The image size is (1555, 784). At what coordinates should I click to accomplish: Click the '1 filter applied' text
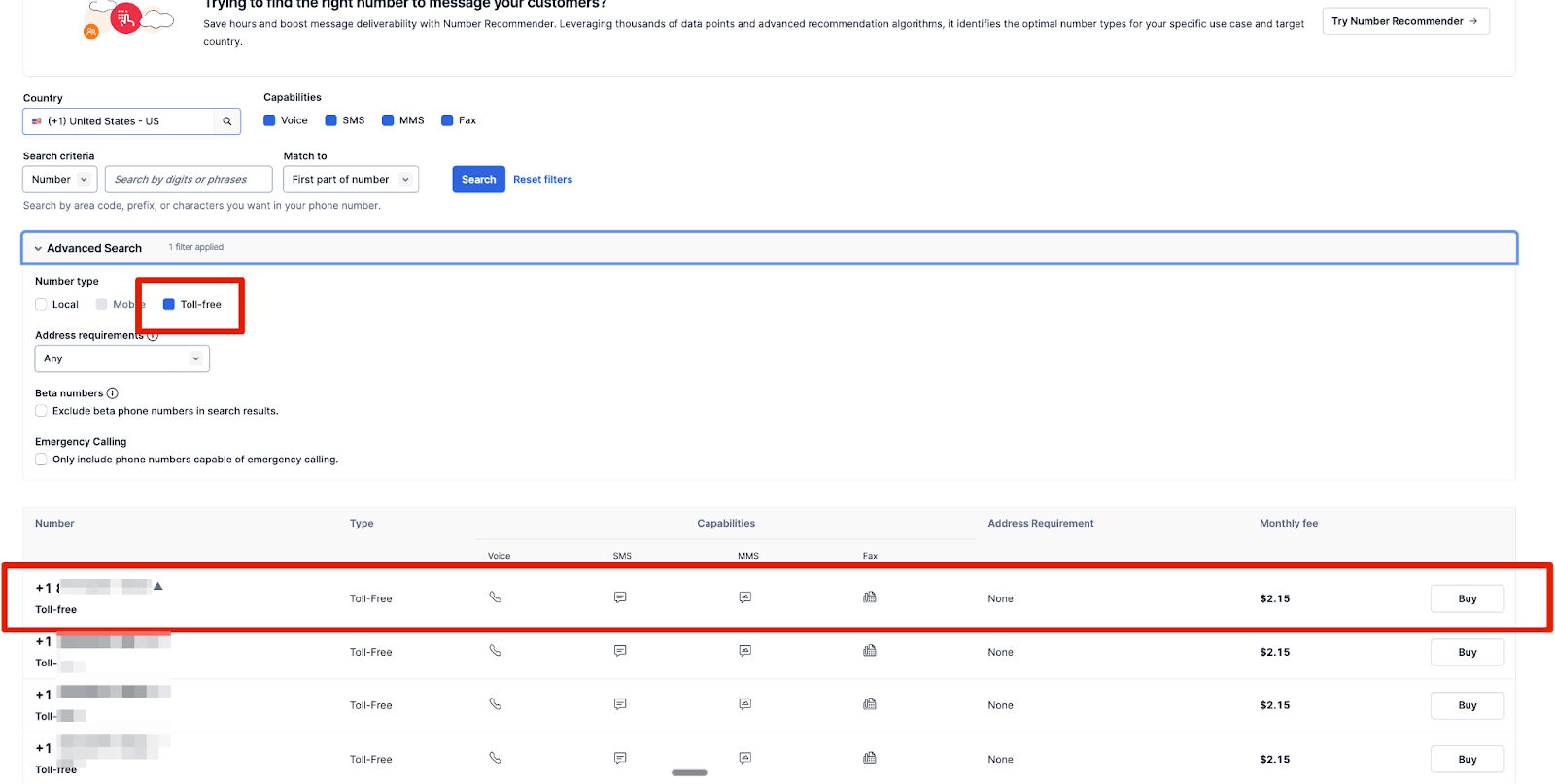pyautogui.click(x=196, y=247)
